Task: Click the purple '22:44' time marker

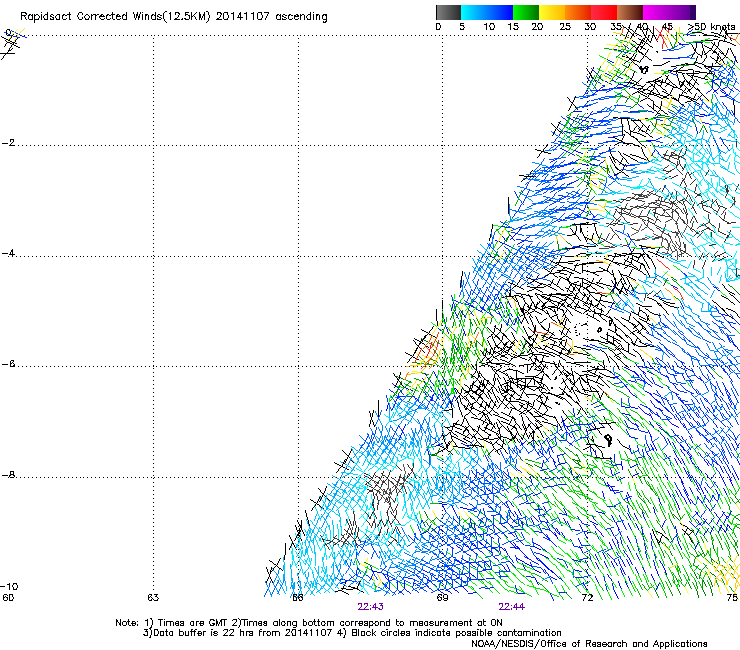Action: pos(512,607)
